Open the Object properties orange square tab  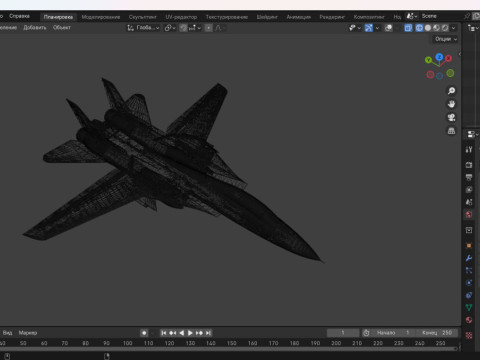click(x=469, y=245)
